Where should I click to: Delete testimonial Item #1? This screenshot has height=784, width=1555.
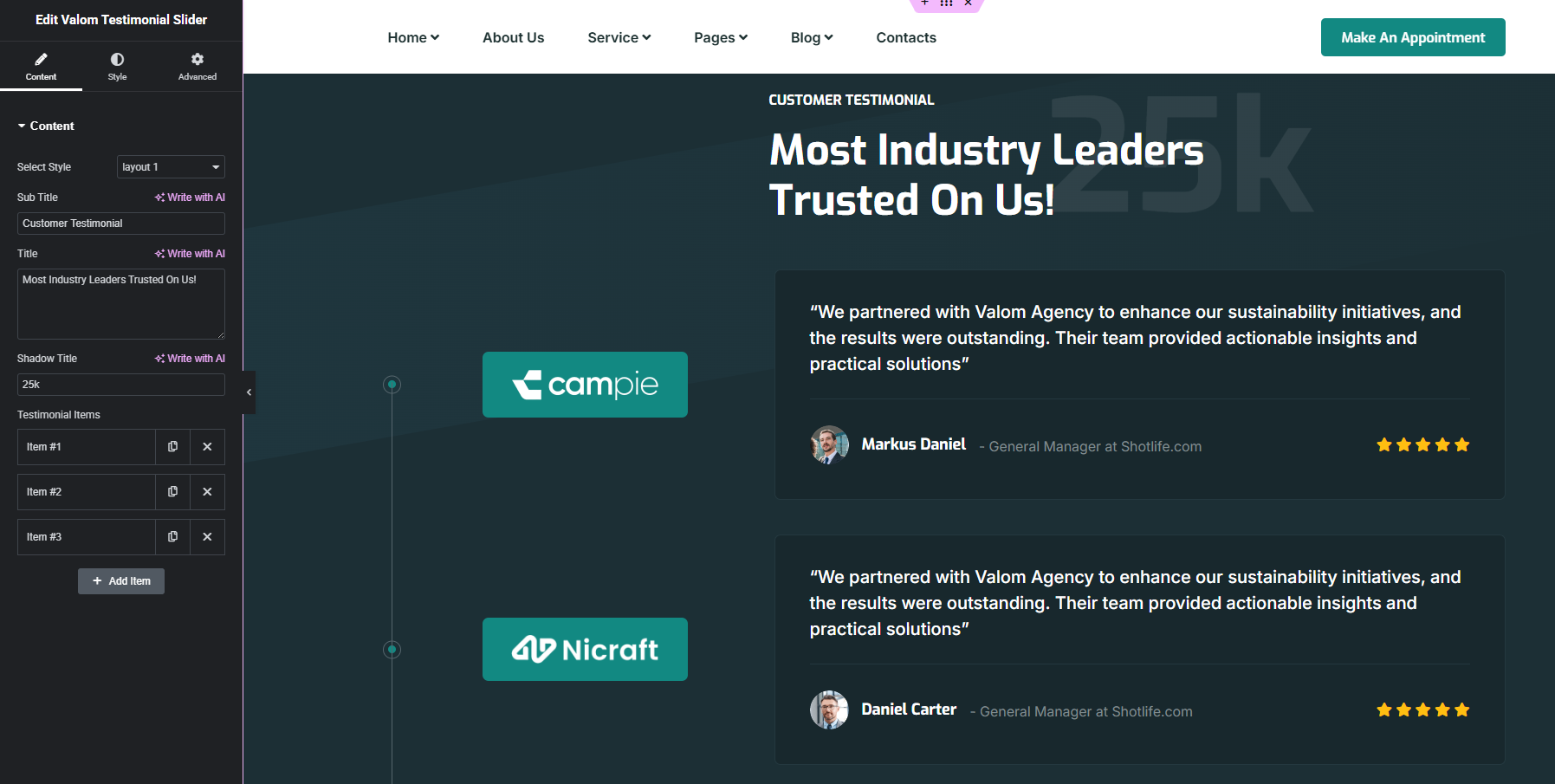(x=207, y=447)
